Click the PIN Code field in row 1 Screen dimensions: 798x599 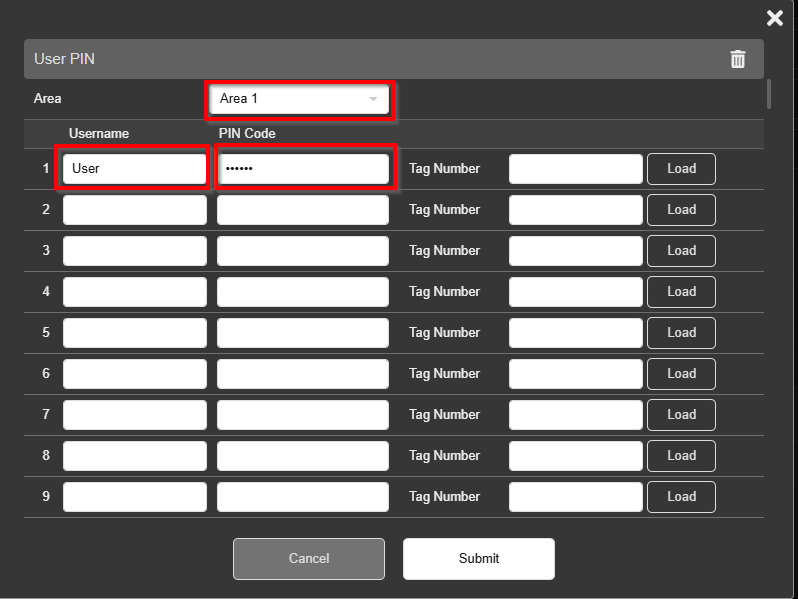pyautogui.click(x=303, y=169)
